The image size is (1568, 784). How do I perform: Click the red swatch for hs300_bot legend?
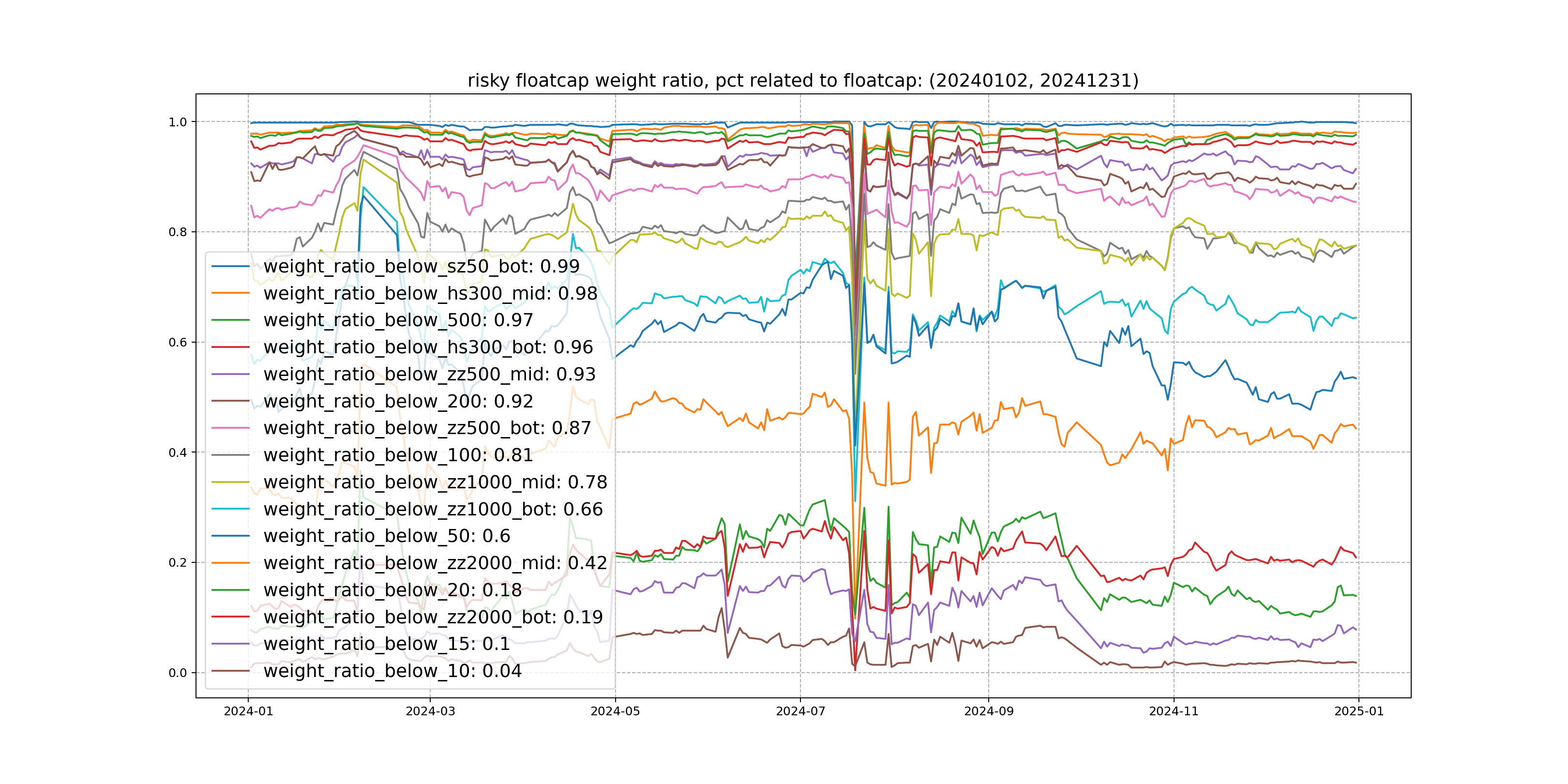230,347
